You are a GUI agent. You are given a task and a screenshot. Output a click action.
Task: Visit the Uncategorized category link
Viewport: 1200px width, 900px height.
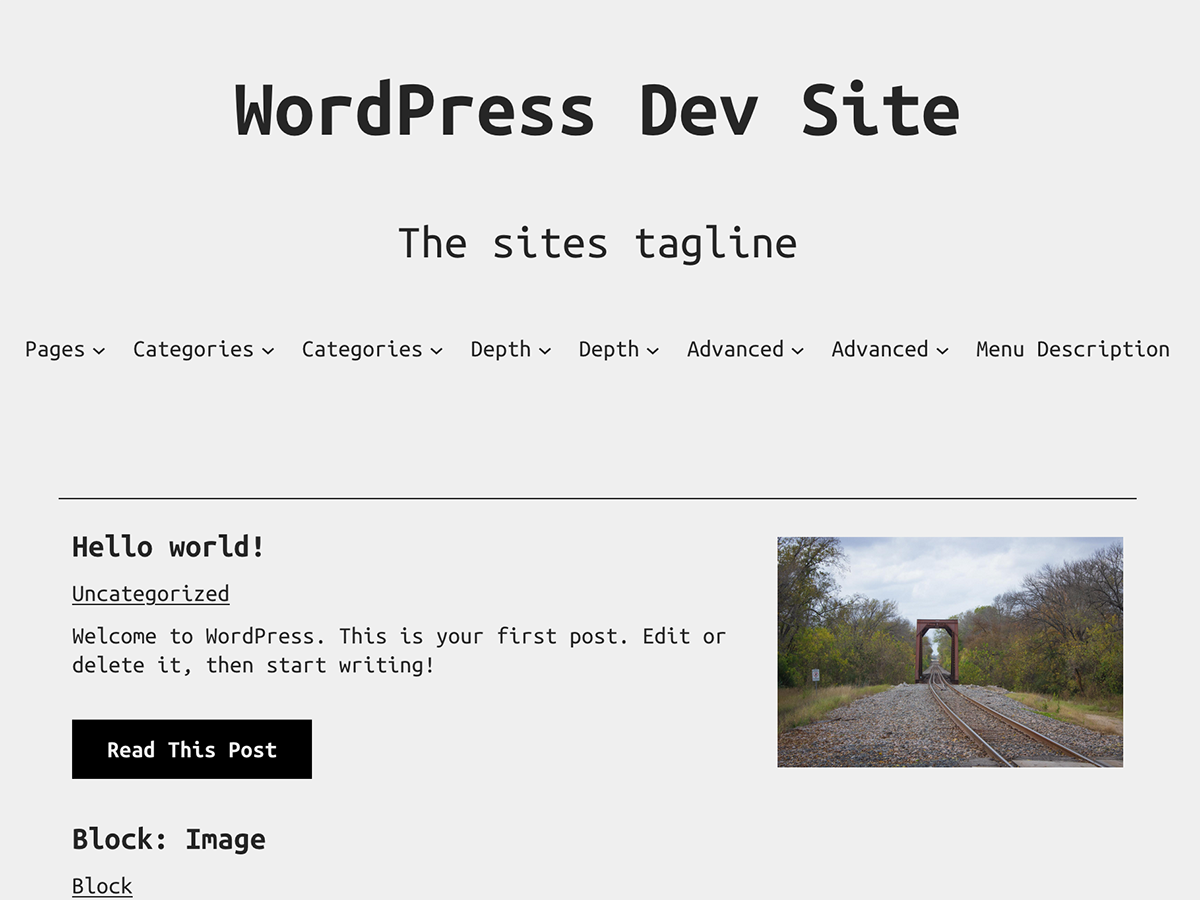click(x=150, y=593)
